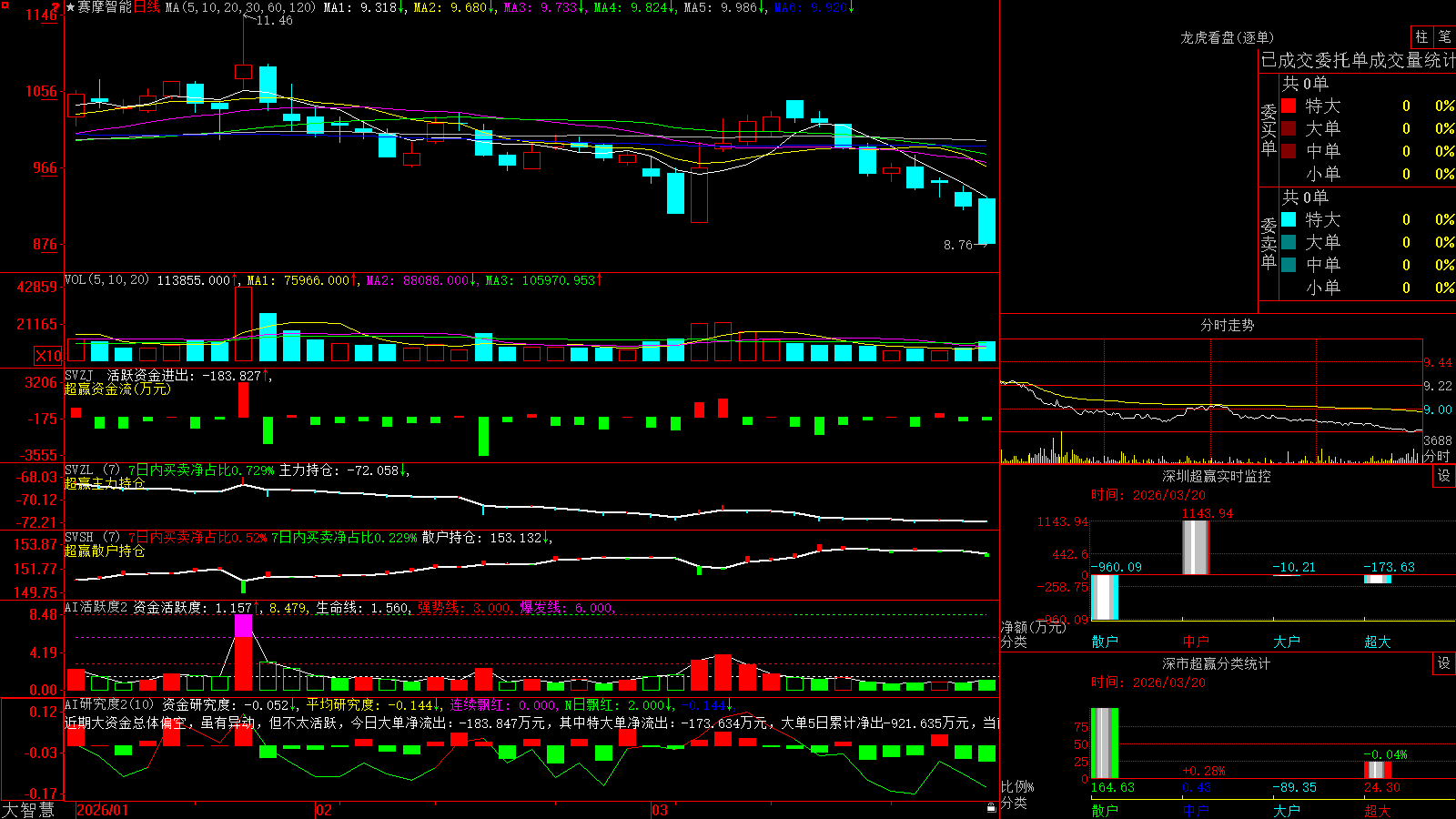Click the red 特大 buy-order color swatch
Image resolution: width=1456 pixels, height=819 pixels.
coord(1289,106)
